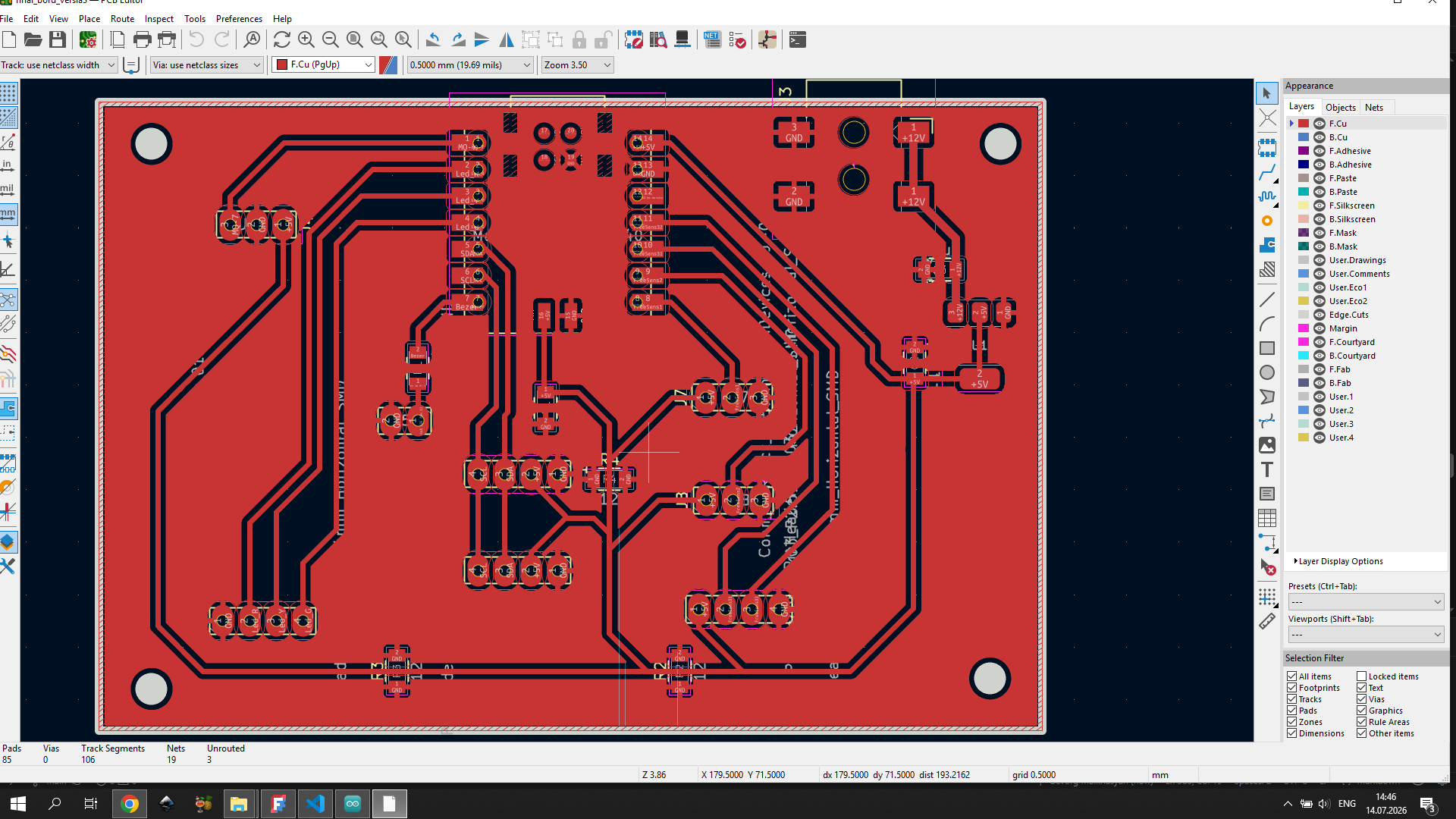Click the Redo arrow icon
Screen dimensions: 1456x819
click(x=221, y=40)
